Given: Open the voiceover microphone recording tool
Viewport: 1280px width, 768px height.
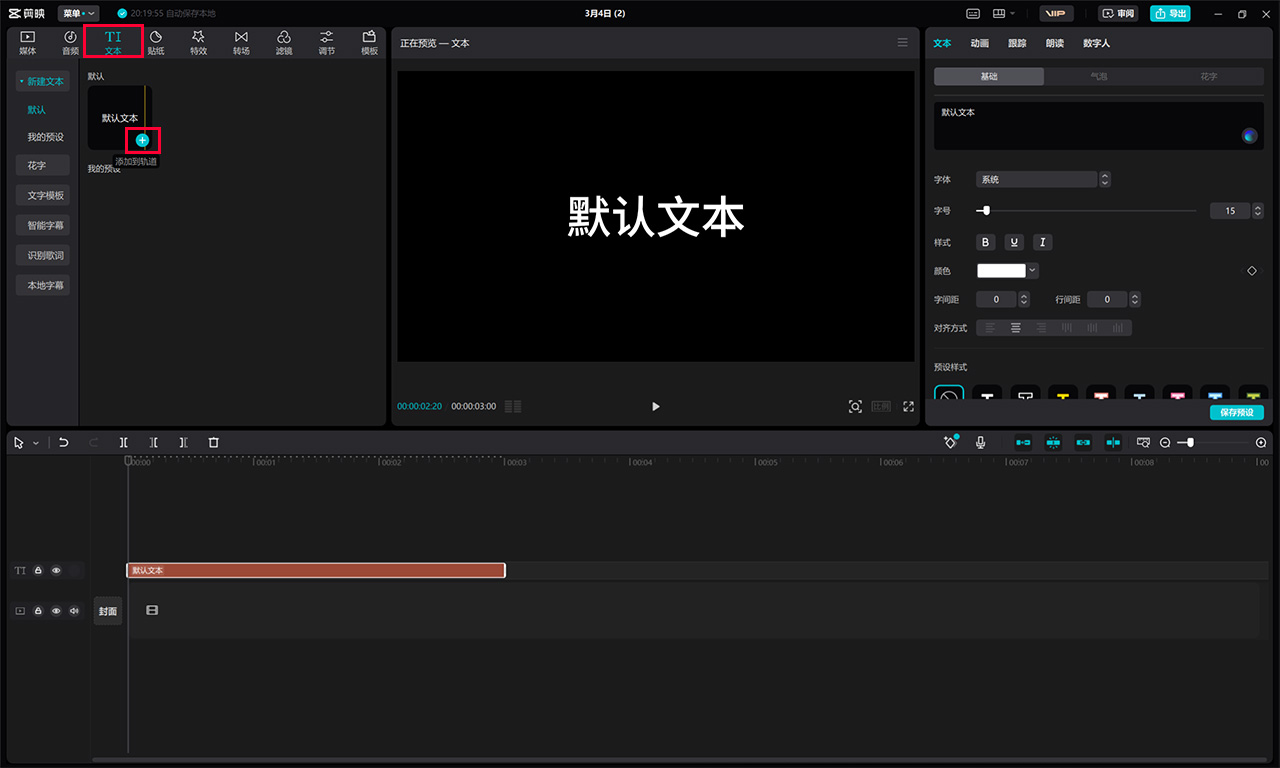Looking at the screenshot, I should click(981, 442).
